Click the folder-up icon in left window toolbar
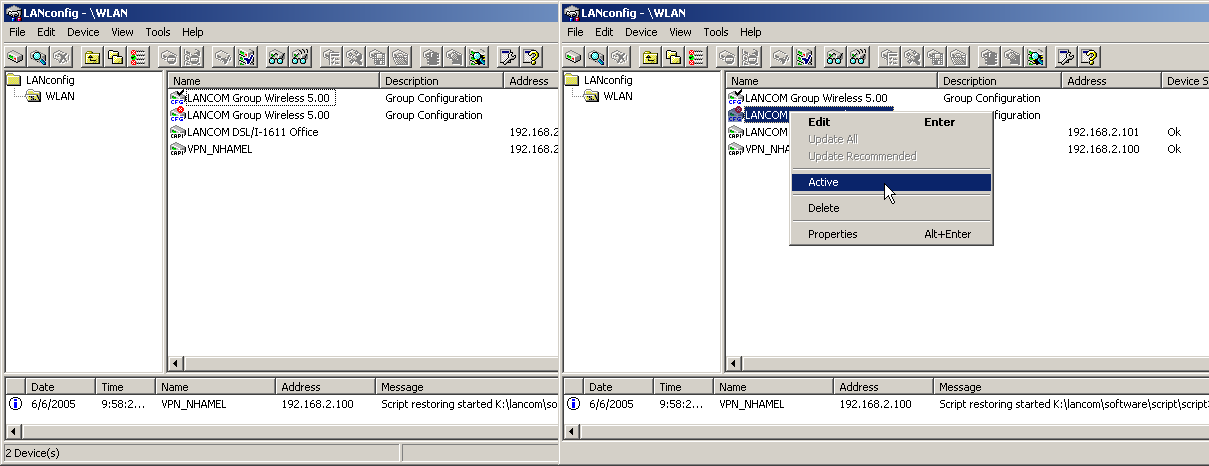This screenshot has height=466, width=1209. pos(92,57)
